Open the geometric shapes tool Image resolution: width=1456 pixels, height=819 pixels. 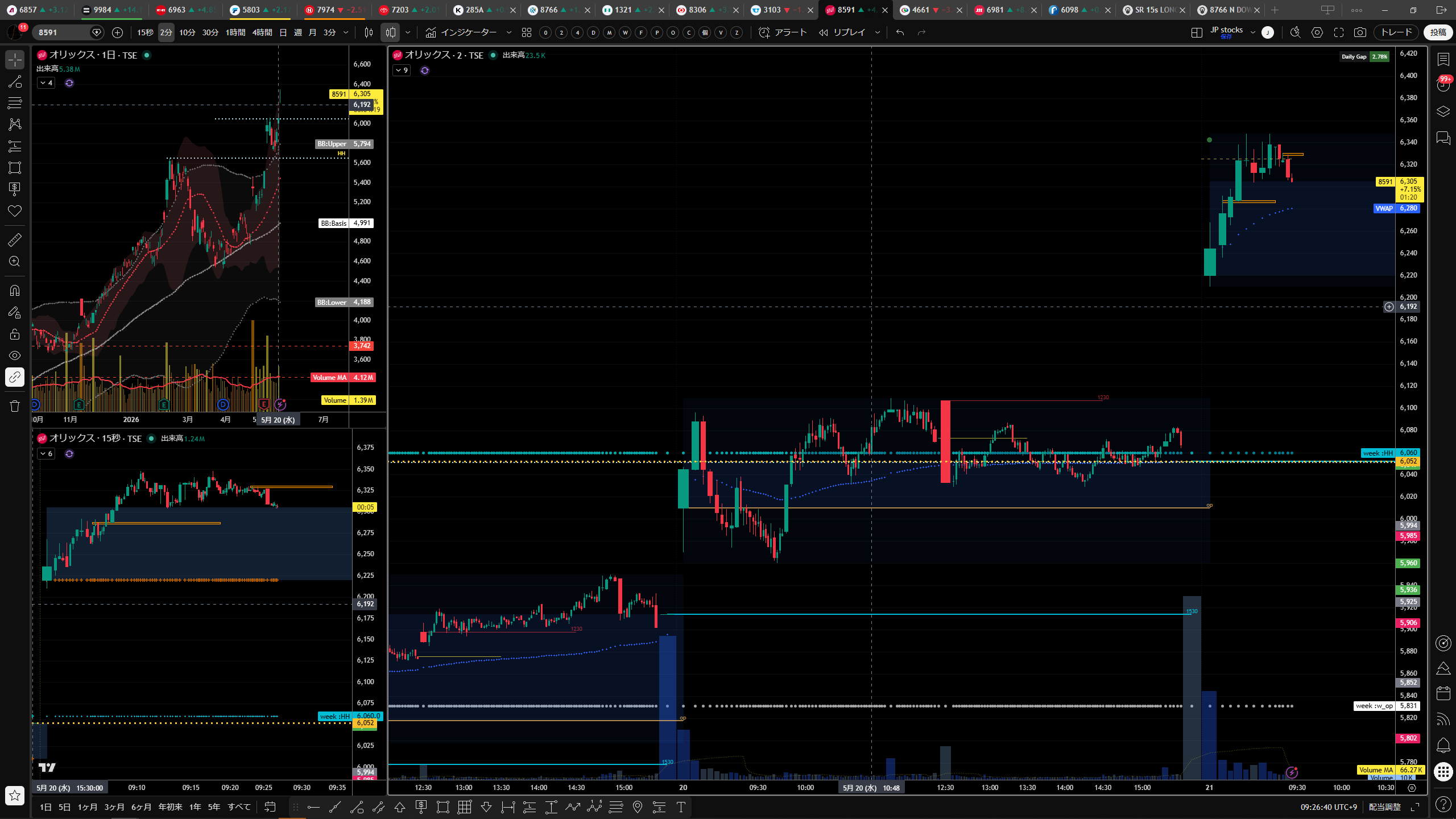pos(15,168)
